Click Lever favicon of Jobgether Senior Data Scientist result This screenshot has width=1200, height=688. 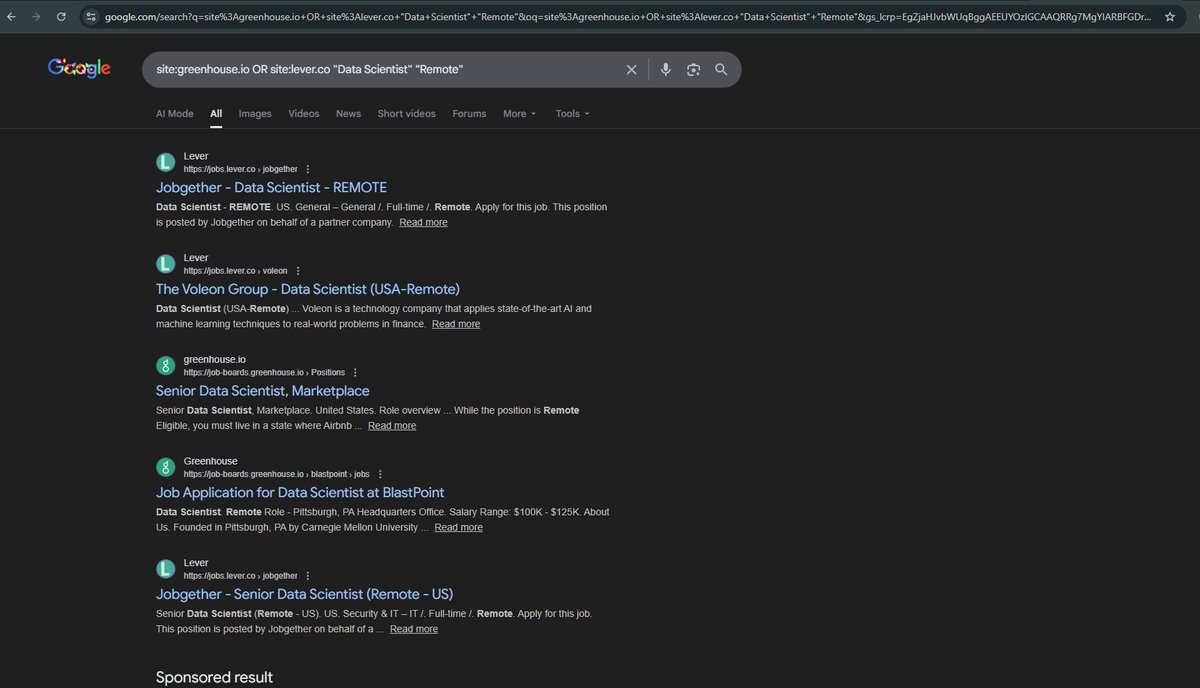[166, 569]
